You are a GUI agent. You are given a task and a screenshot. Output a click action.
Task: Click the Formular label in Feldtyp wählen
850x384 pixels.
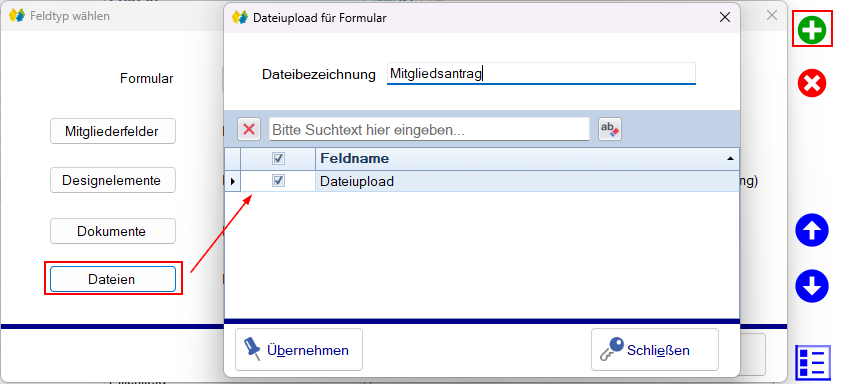coord(146,79)
